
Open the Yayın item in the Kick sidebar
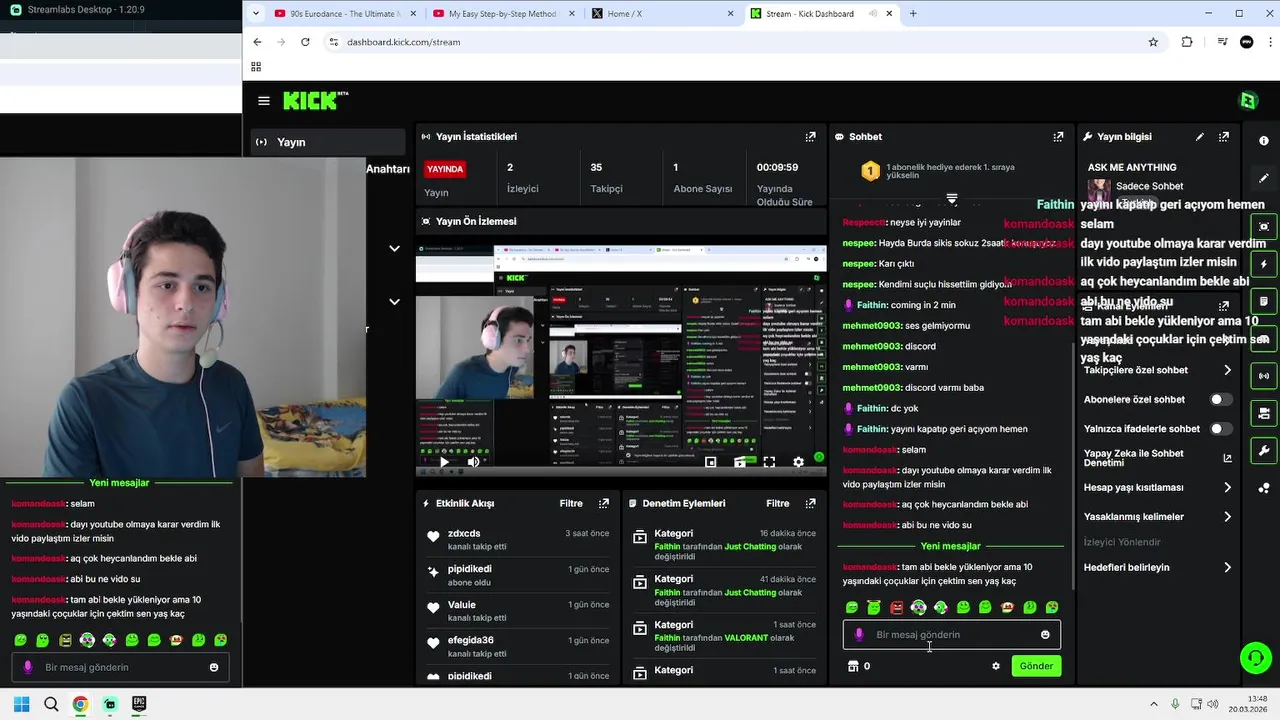[x=326, y=142]
